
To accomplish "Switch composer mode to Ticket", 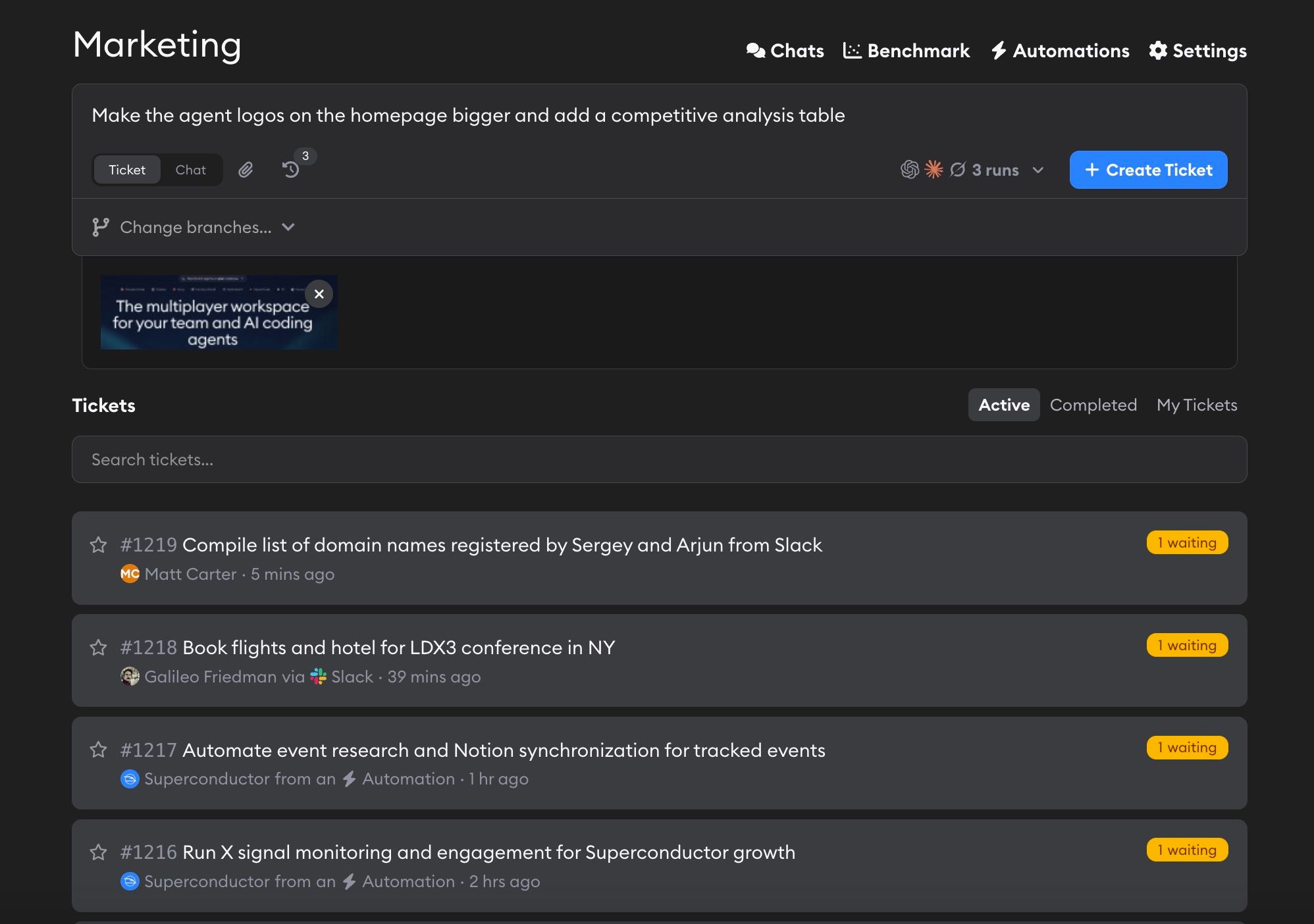I will [127, 170].
